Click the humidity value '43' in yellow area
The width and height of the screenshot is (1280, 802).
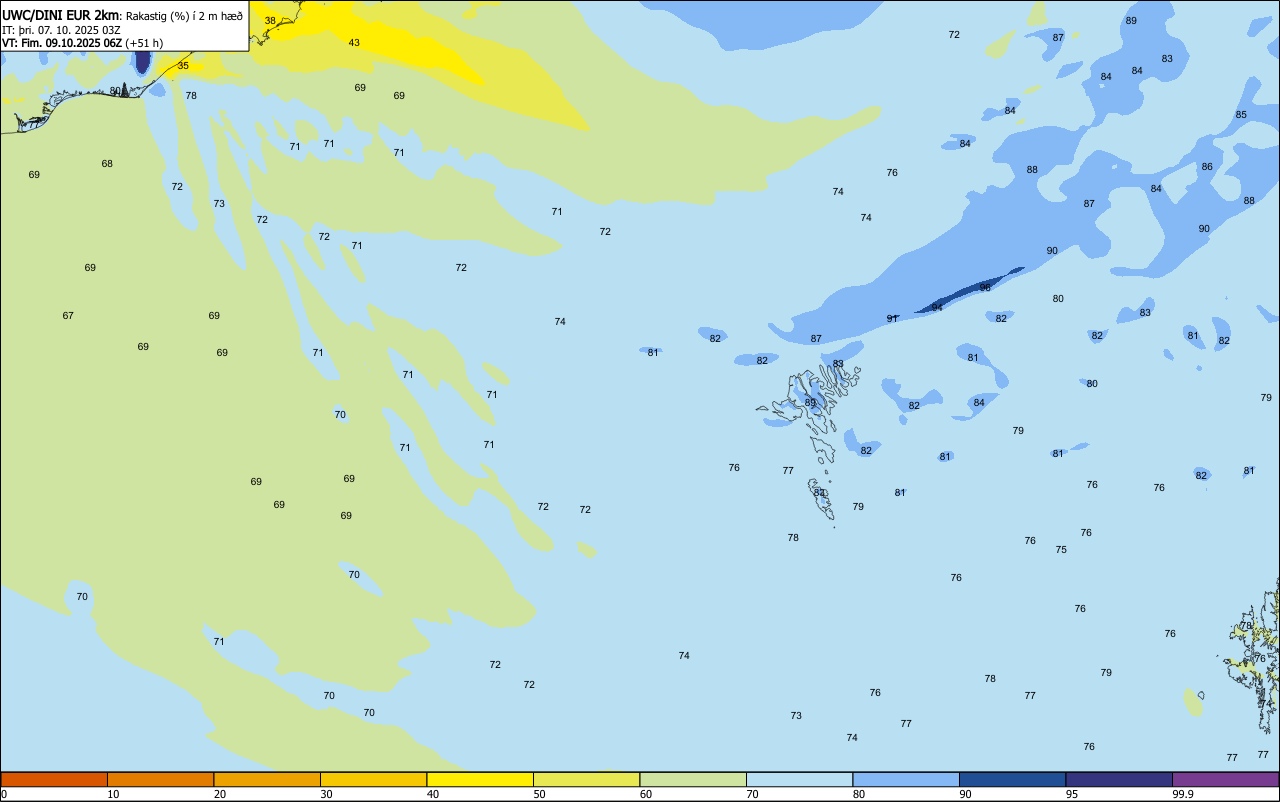coord(354,42)
